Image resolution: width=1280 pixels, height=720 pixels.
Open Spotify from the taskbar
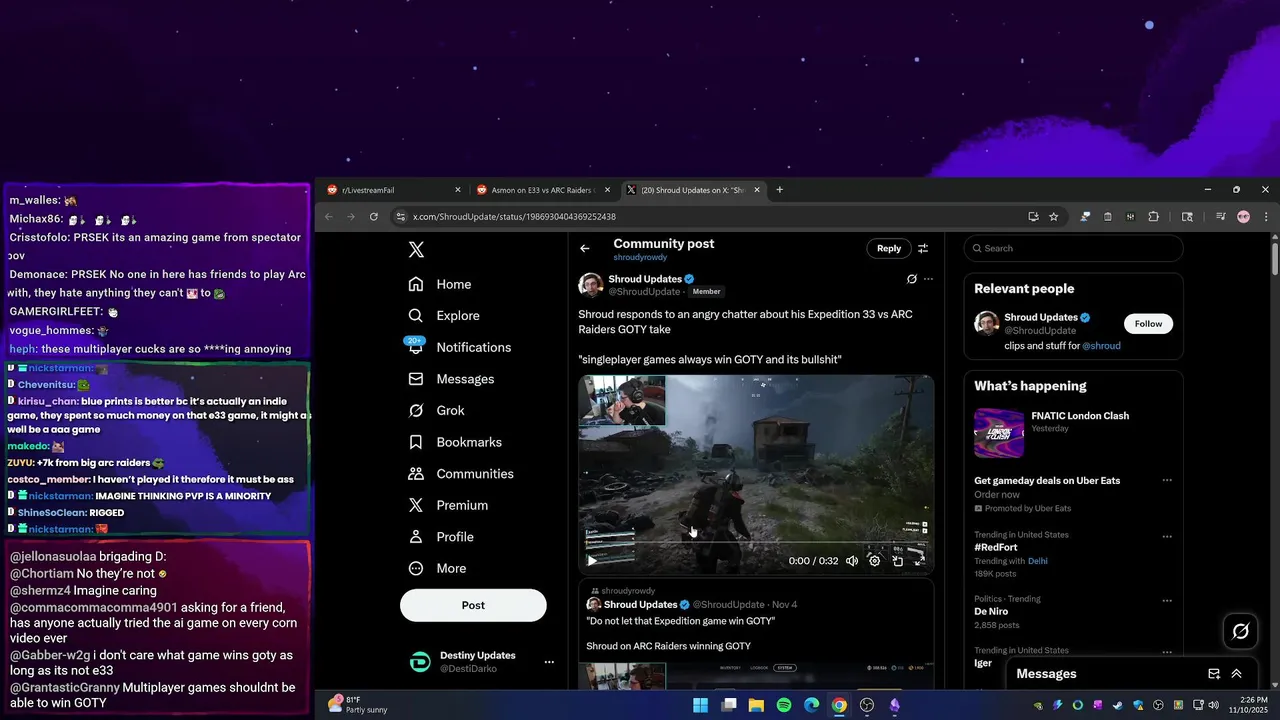784,705
